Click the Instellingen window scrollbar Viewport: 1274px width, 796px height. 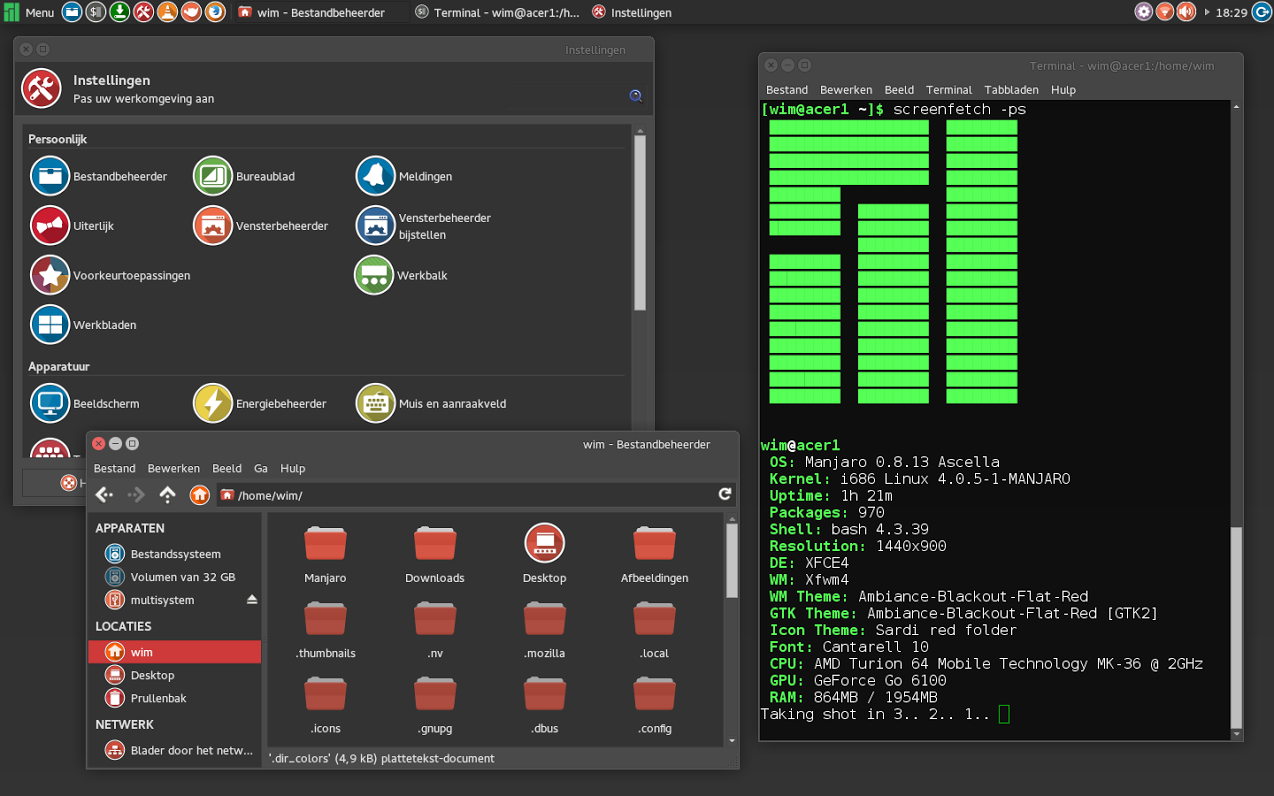point(640,220)
